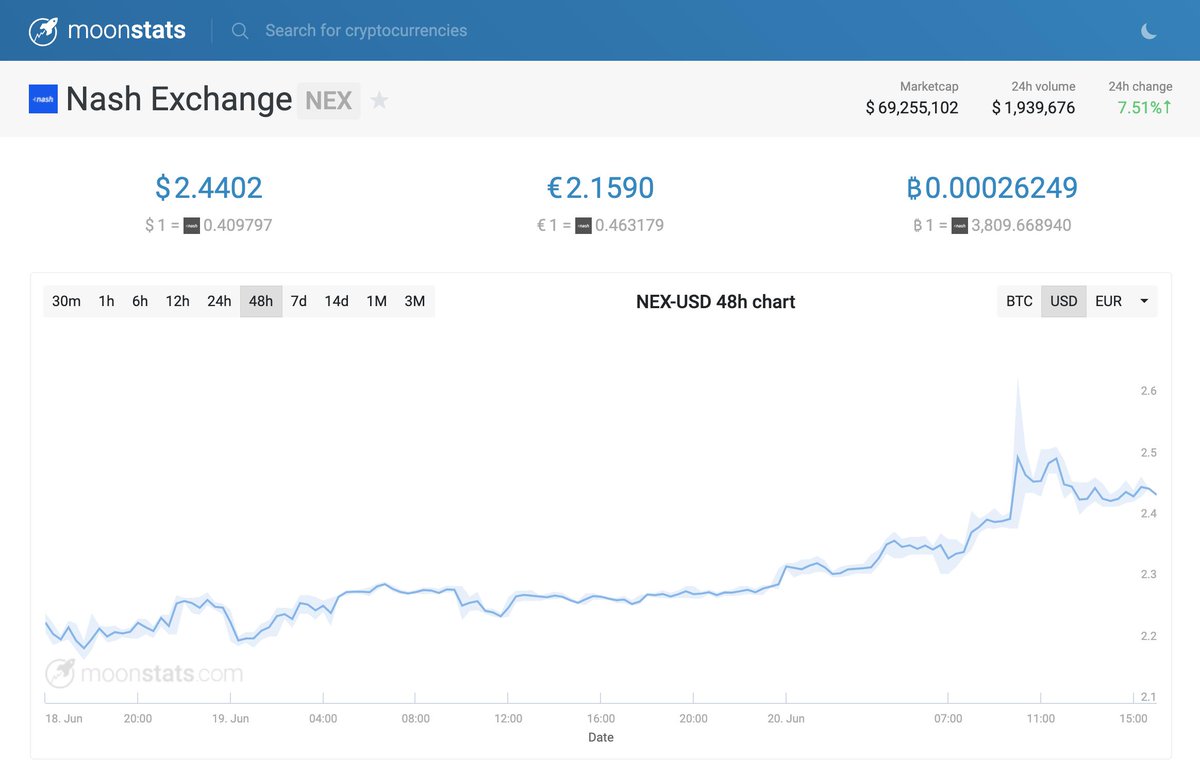This screenshot has width=1200, height=774.
Task: Select the 1M chart timeframe
Action: click(x=376, y=301)
